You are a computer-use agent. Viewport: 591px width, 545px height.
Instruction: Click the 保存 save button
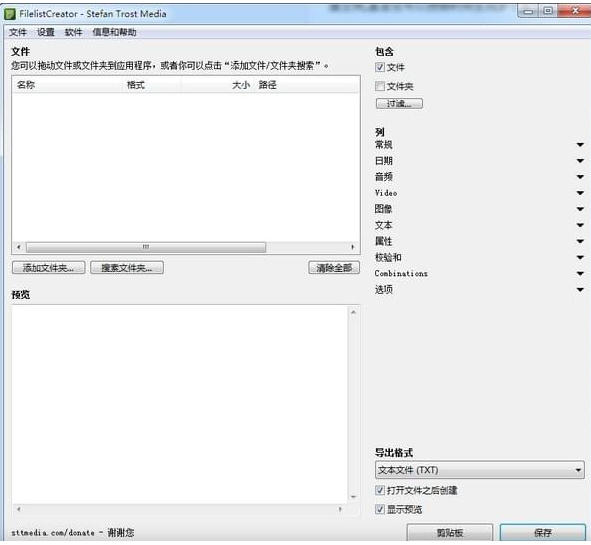[x=543, y=533]
